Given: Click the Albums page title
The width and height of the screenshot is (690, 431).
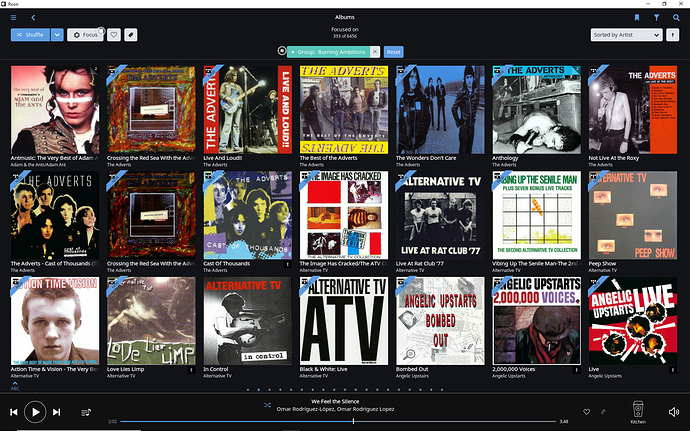Looking at the screenshot, I should point(345,17).
